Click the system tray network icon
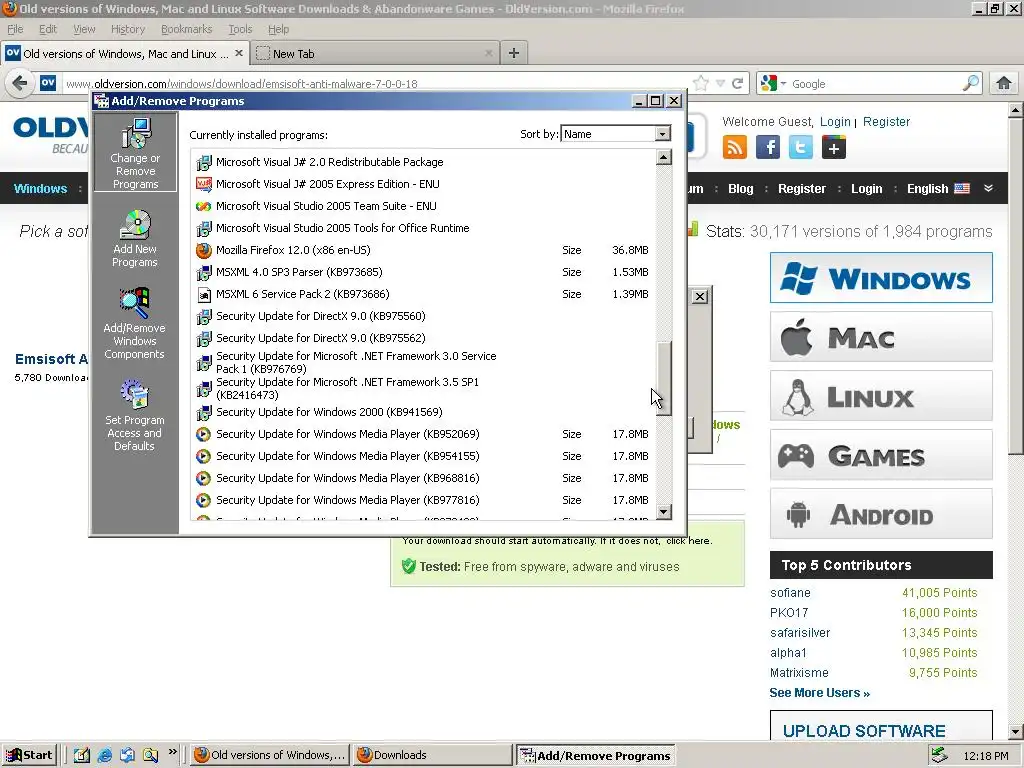Viewport: 1024px width, 768px height. pyautogui.click(x=939, y=755)
